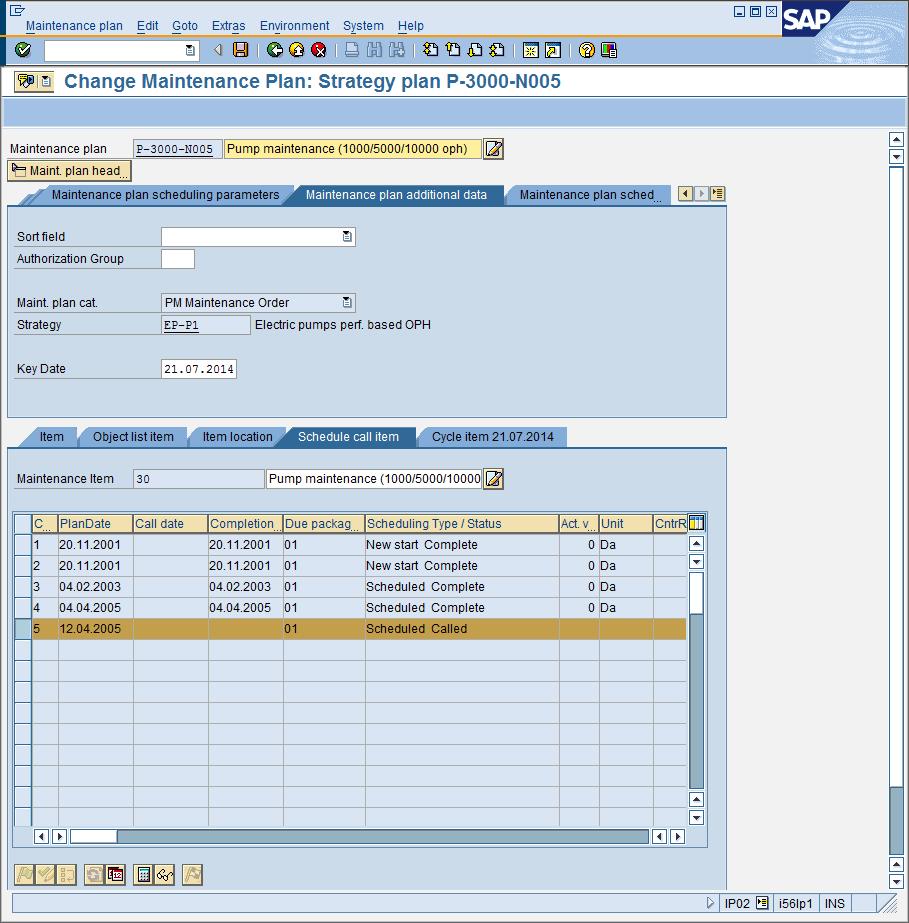The width and height of the screenshot is (909, 923).
Task: Click the yellow Exit up-arrow icon
Action: 297,50
